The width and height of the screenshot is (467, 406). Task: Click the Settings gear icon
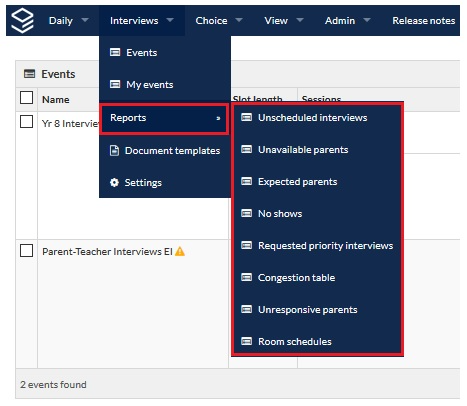click(x=114, y=182)
